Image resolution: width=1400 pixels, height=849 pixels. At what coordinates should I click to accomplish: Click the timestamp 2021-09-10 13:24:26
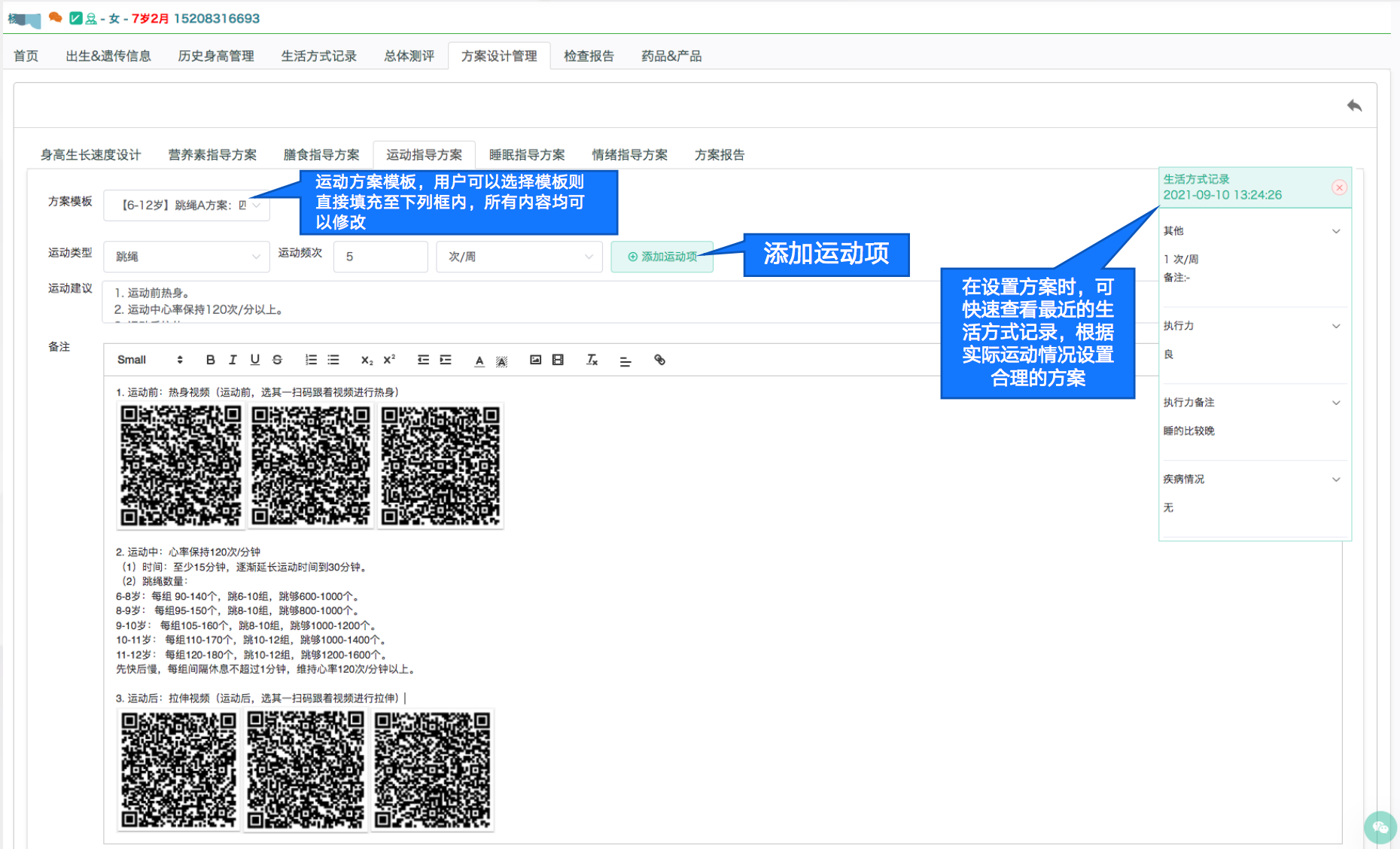tap(1222, 195)
